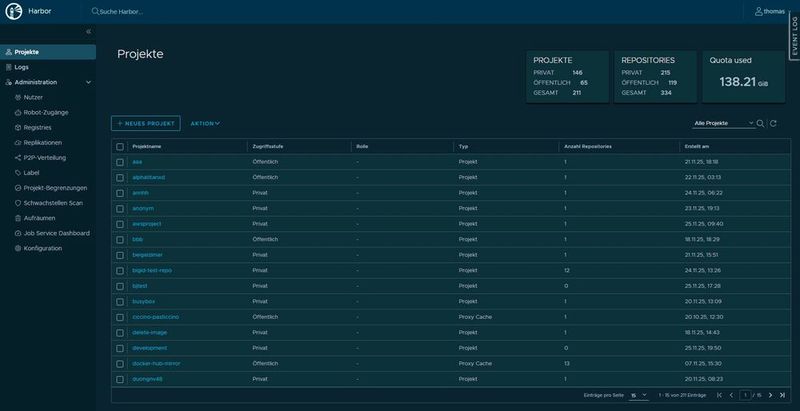This screenshot has height=411, width=800.
Task: Sort by the Anzahl Repositories column header
Action: [588, 147]
